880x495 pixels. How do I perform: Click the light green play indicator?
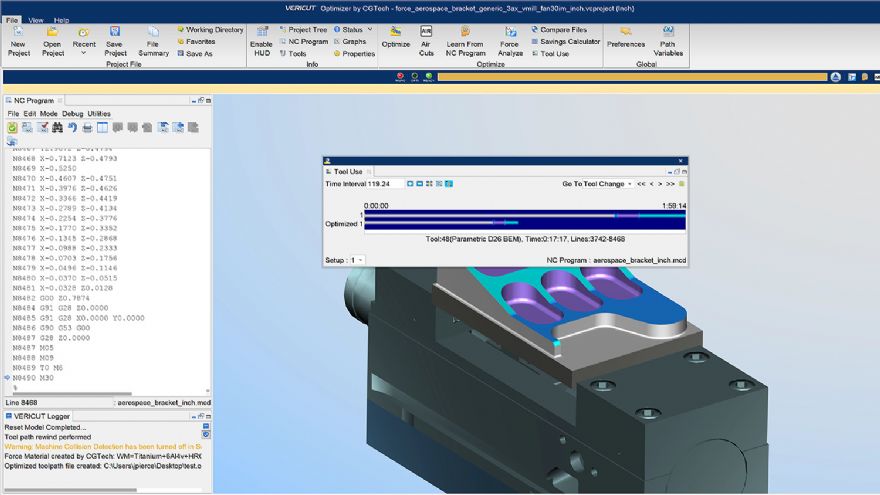pyautogui.click(x=429, y=76)
